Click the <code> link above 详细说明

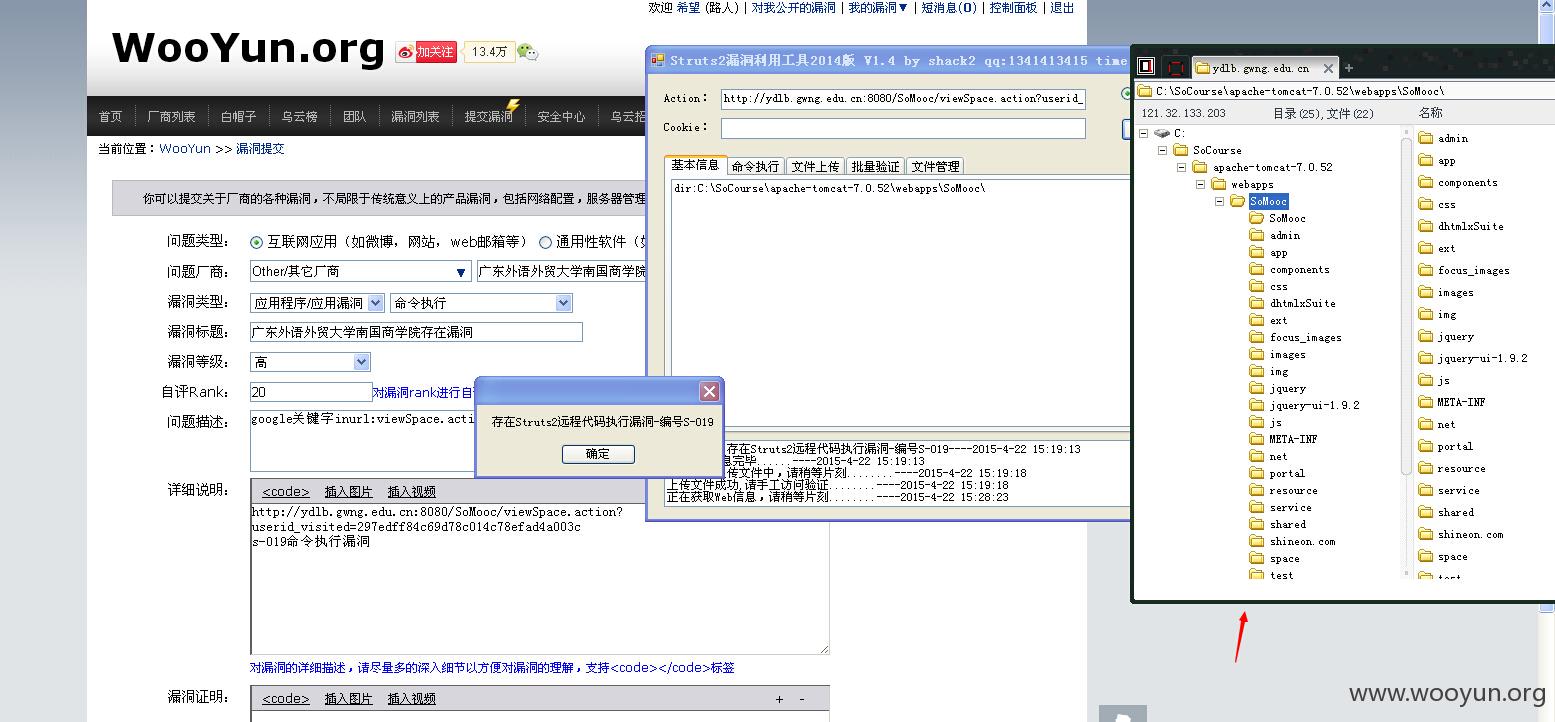click(x=286, y=492)
